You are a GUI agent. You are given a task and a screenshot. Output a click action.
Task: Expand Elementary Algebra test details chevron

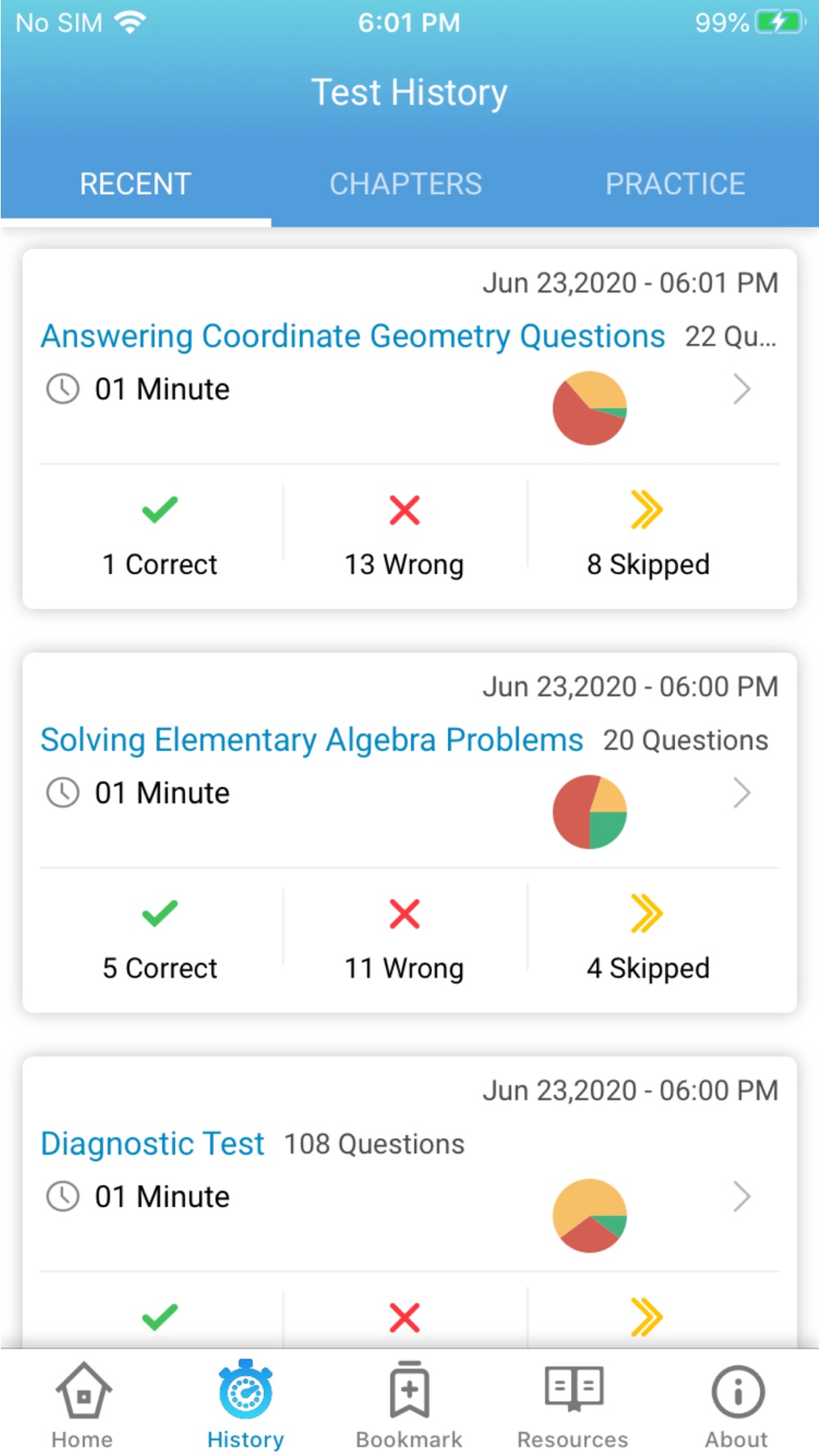point(741,793)
